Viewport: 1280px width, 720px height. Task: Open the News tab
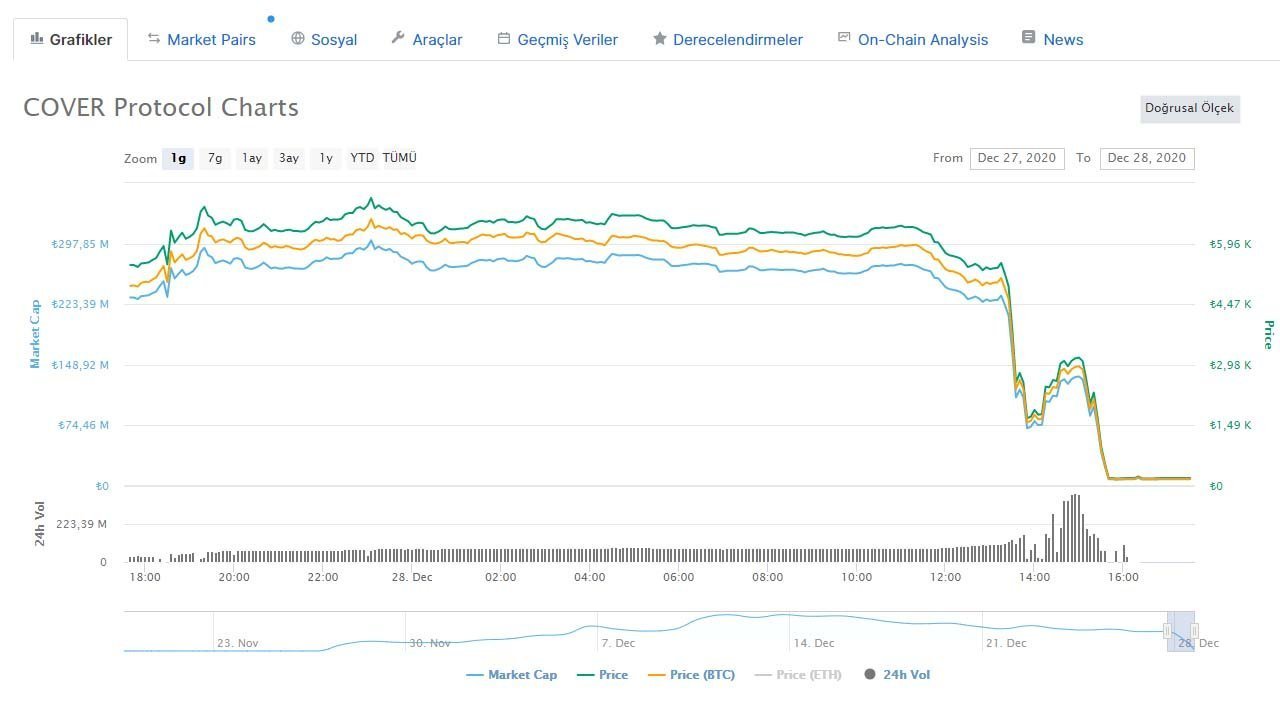(x=1063, y=40)
